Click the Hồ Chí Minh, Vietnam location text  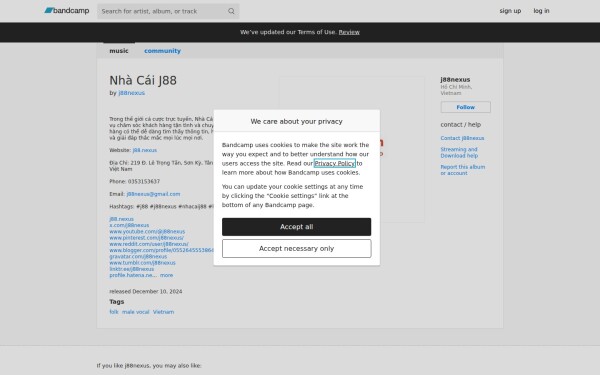click(456, 90)
